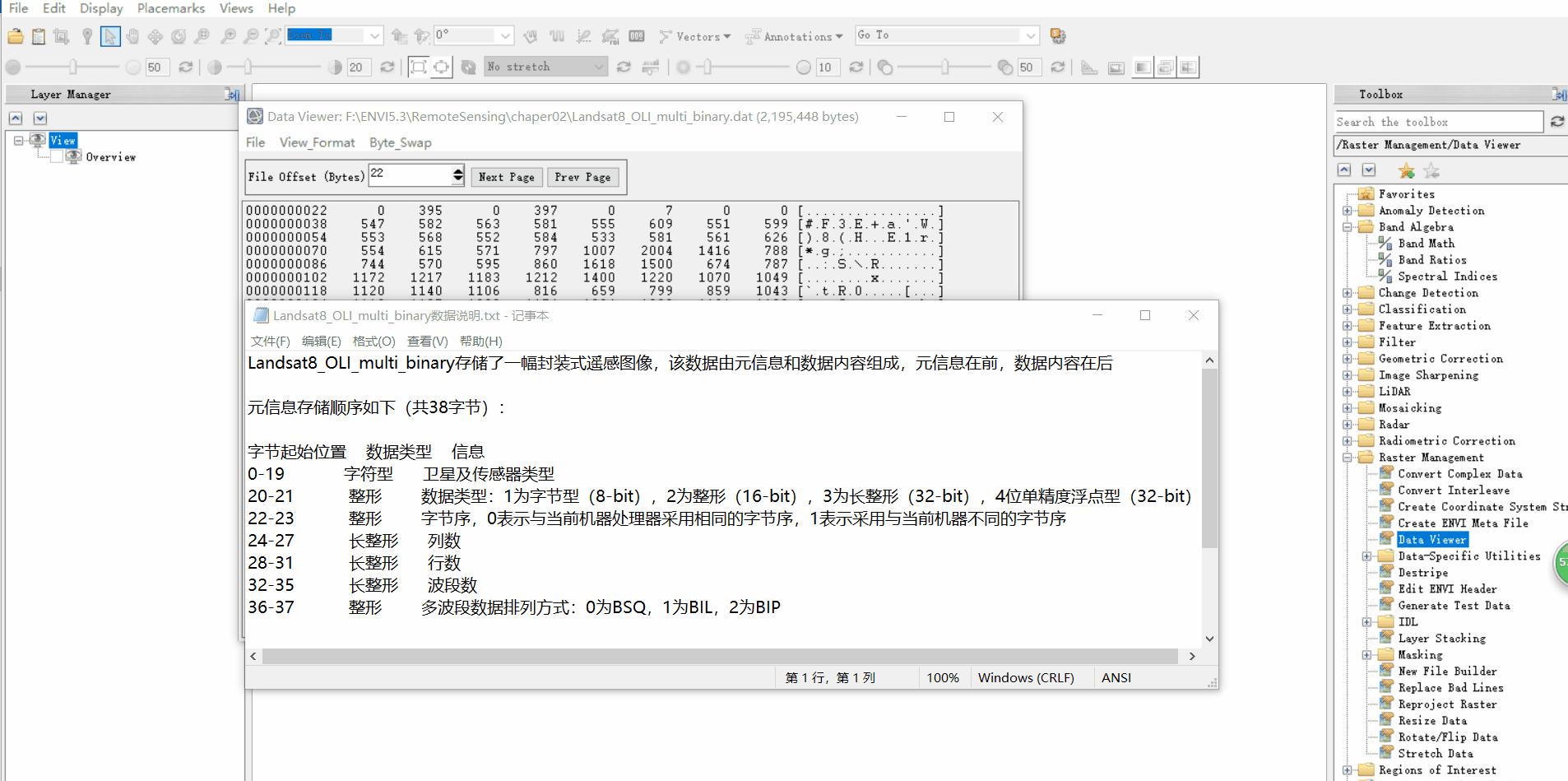Open the No stretch dropdown

599,67
